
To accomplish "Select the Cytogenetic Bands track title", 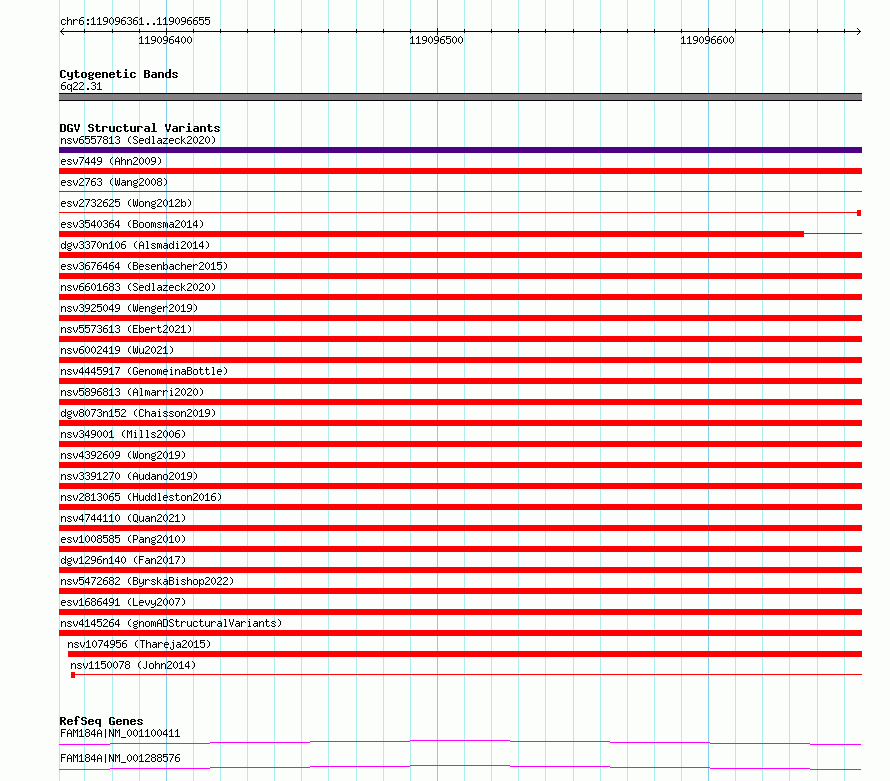I will click(119, 74).
